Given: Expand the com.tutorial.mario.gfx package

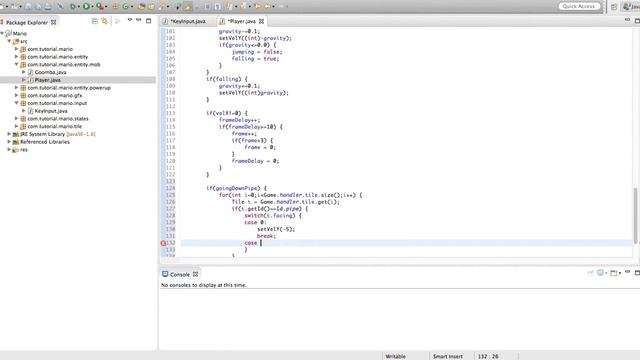Looking at the screenshot, I should tap(17, 95).
